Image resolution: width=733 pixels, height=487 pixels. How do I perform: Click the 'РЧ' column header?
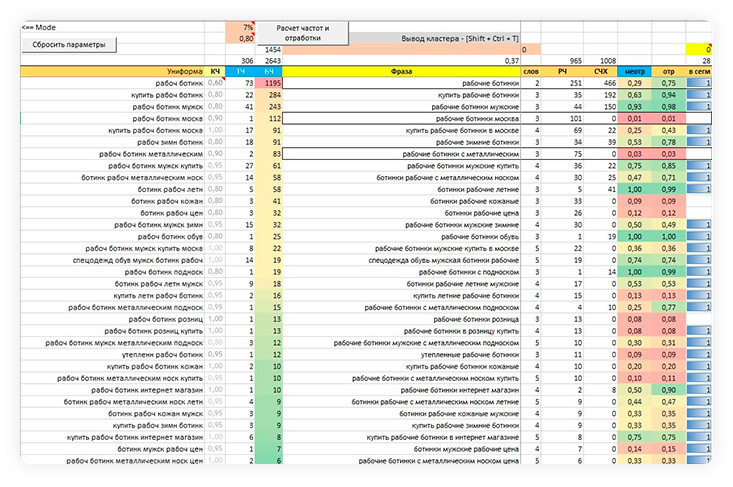click(574, 72)
